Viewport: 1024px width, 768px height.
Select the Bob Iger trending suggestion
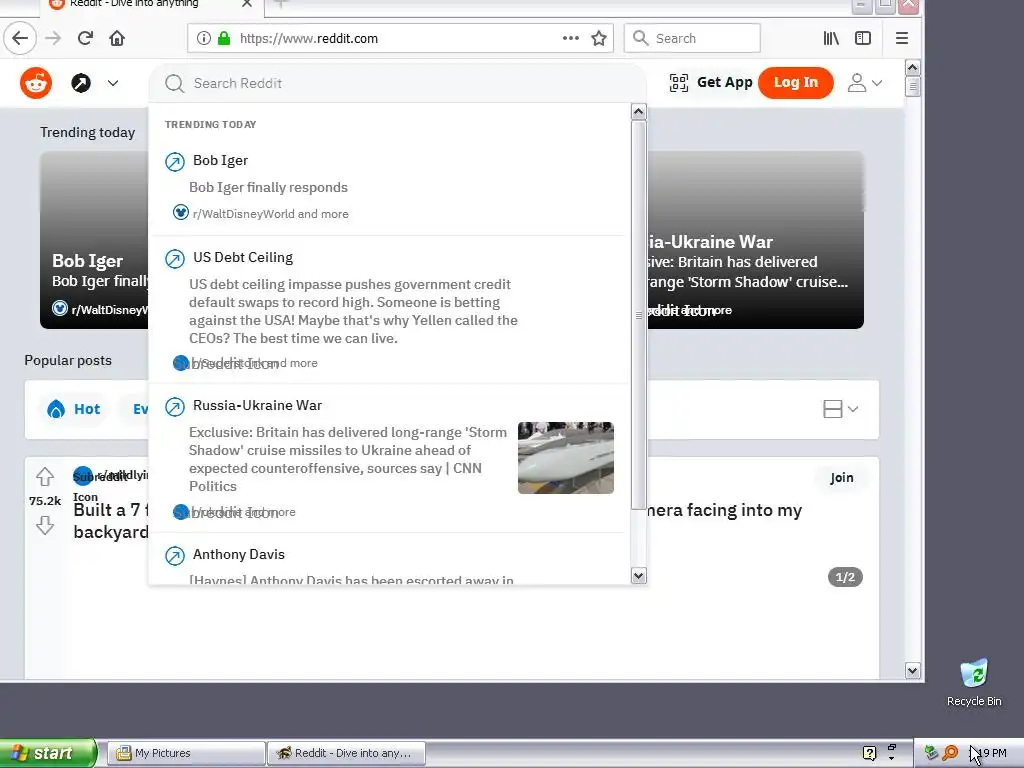(x=389, y=186)
